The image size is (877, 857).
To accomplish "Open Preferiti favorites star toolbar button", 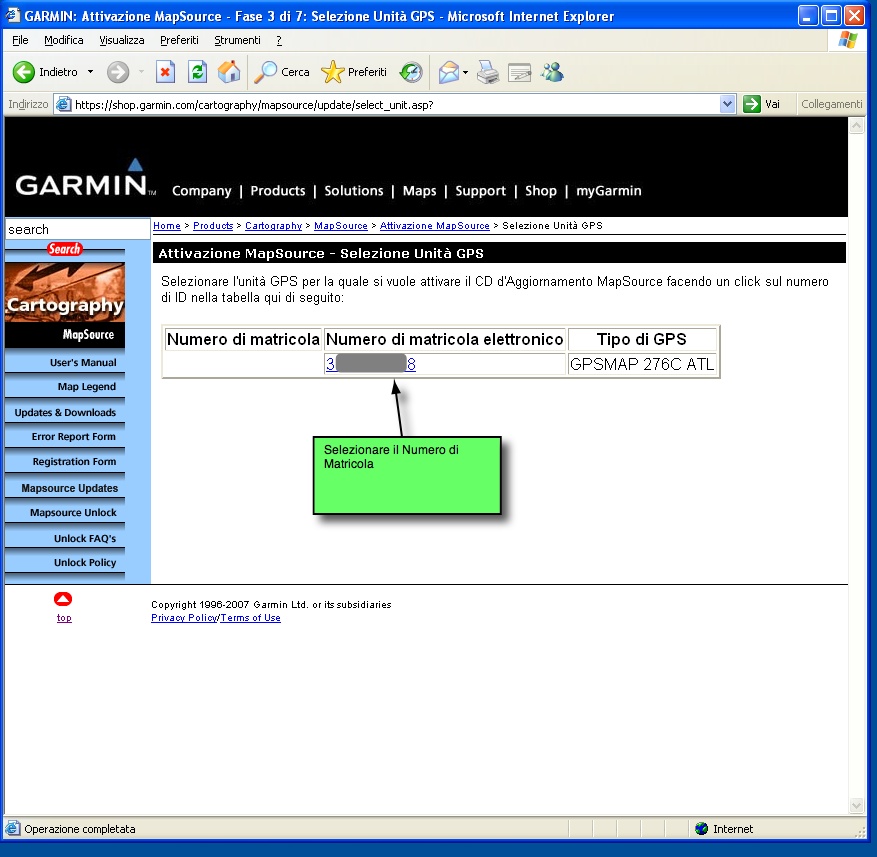I will (354, 72).
